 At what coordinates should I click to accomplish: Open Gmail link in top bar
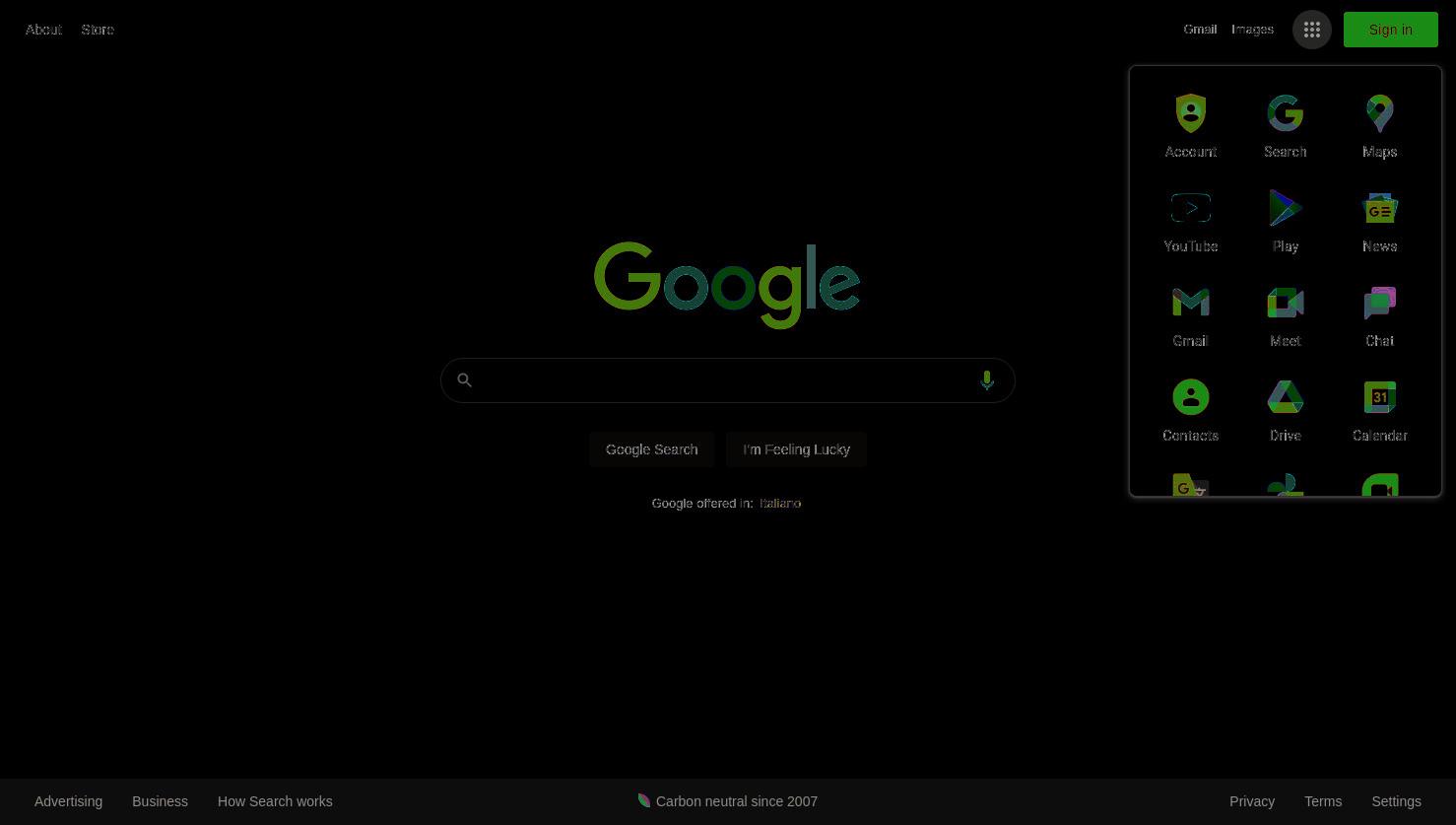pyautogui.click(x=1200, y=30)
